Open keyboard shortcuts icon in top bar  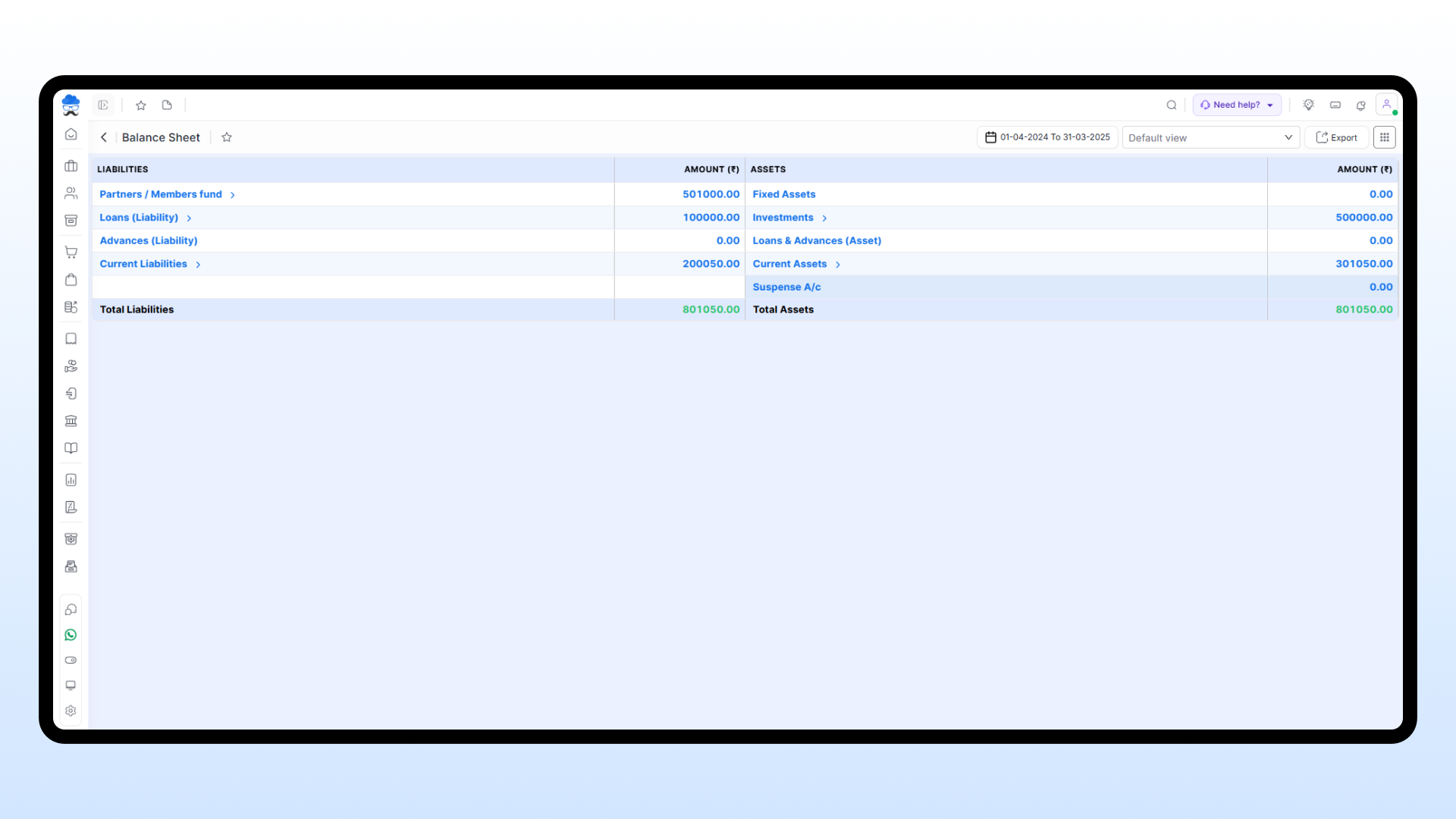[x=1335, y=105]
